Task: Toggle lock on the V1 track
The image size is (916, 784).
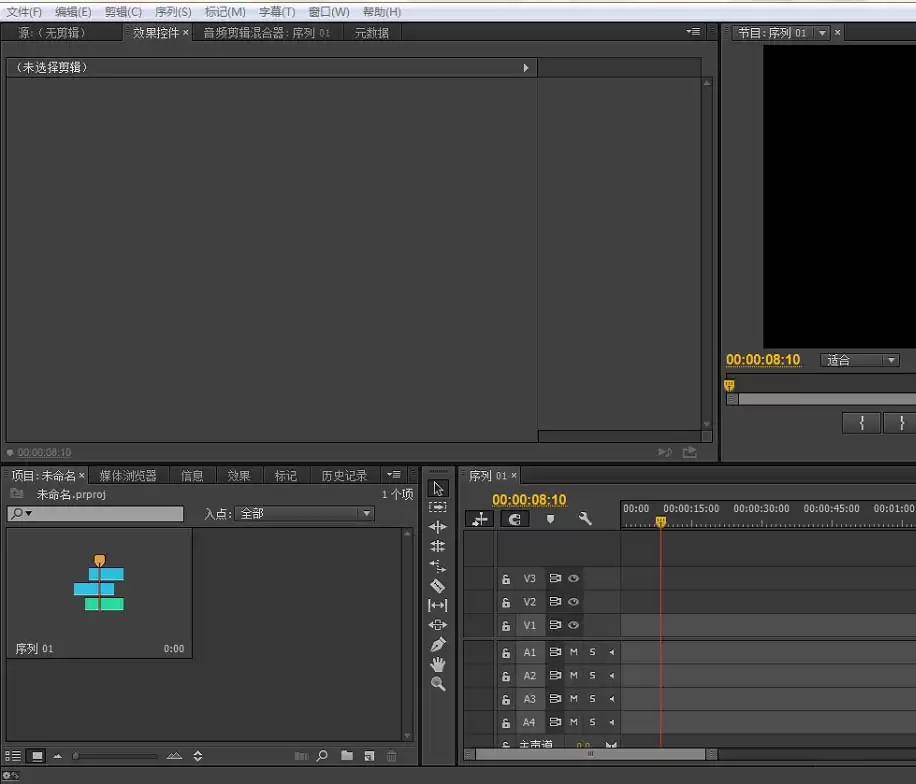Action: coord(506,626)
